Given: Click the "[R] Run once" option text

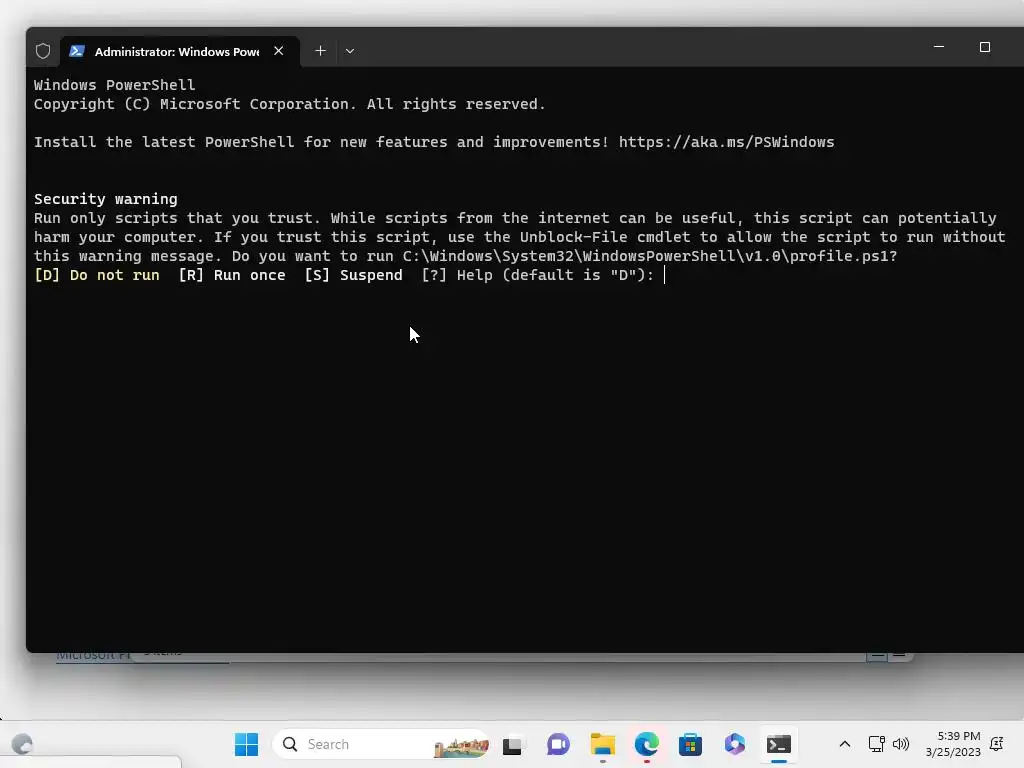Looking at the screenshot, I should (x=232, y=275).
